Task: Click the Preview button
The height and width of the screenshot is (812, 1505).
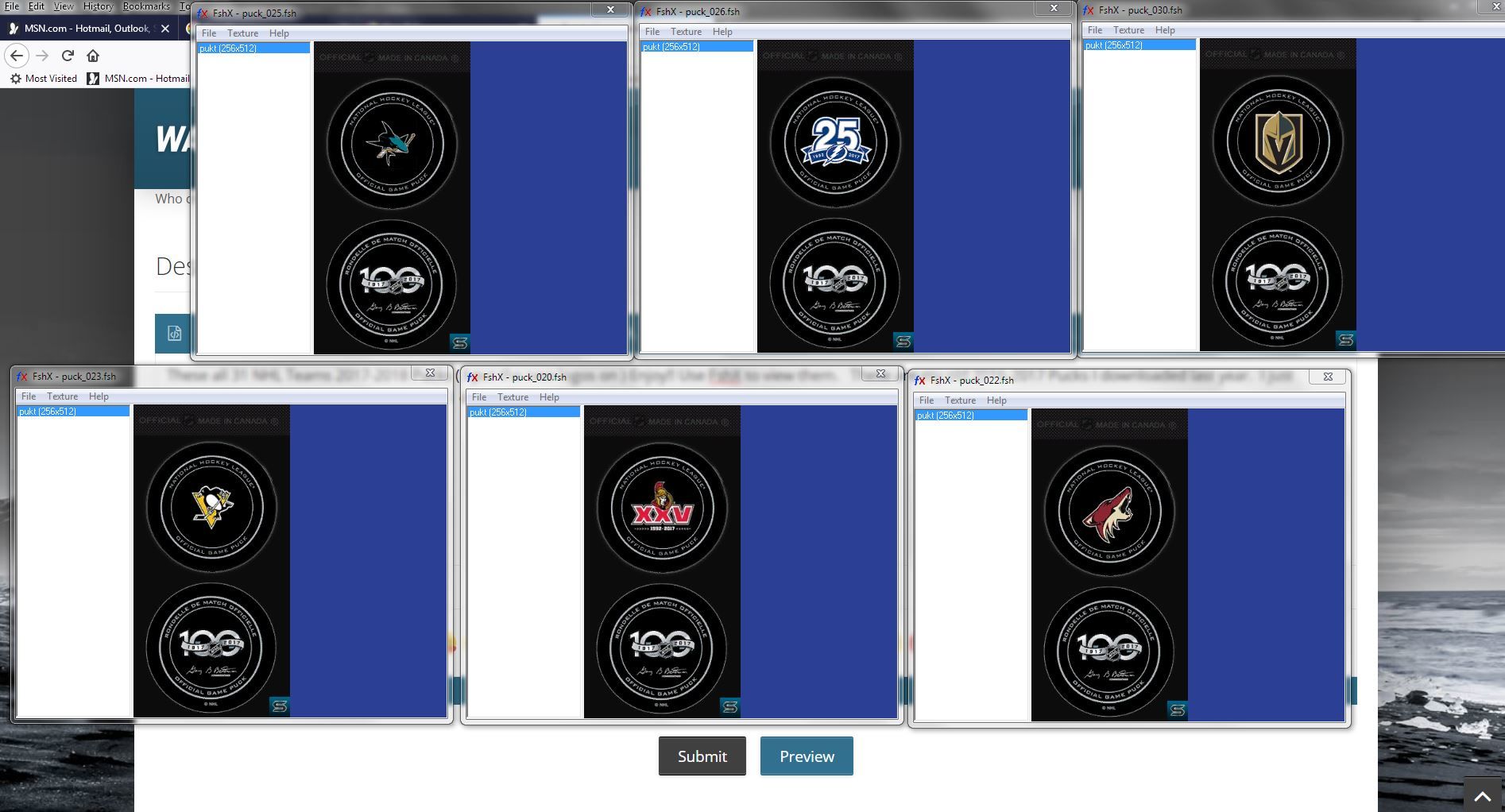Action: click(807, 756)
